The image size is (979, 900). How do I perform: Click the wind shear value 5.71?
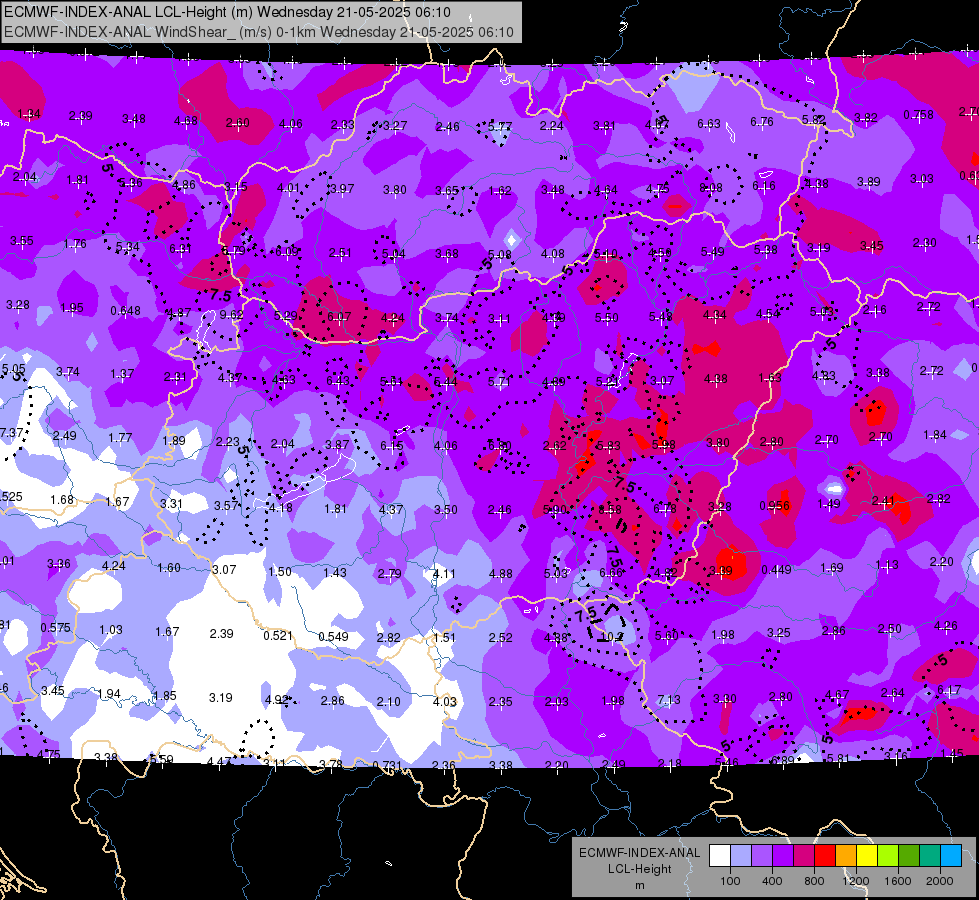point(499,381)
